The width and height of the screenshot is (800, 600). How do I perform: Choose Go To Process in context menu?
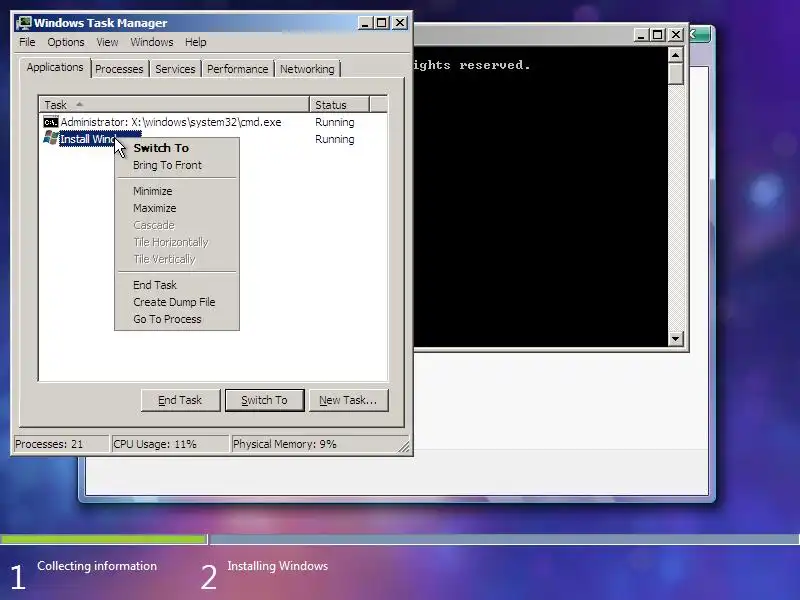tap(177, 319)
